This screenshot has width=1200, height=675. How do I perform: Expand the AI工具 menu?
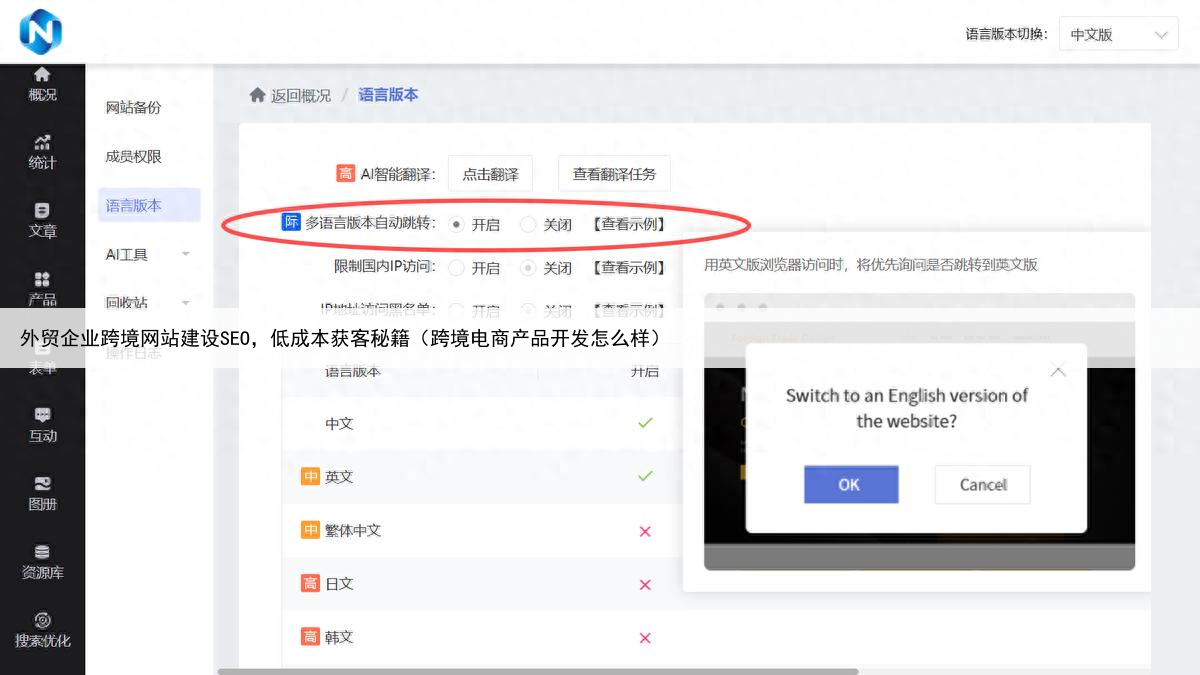tap(128, 254)
